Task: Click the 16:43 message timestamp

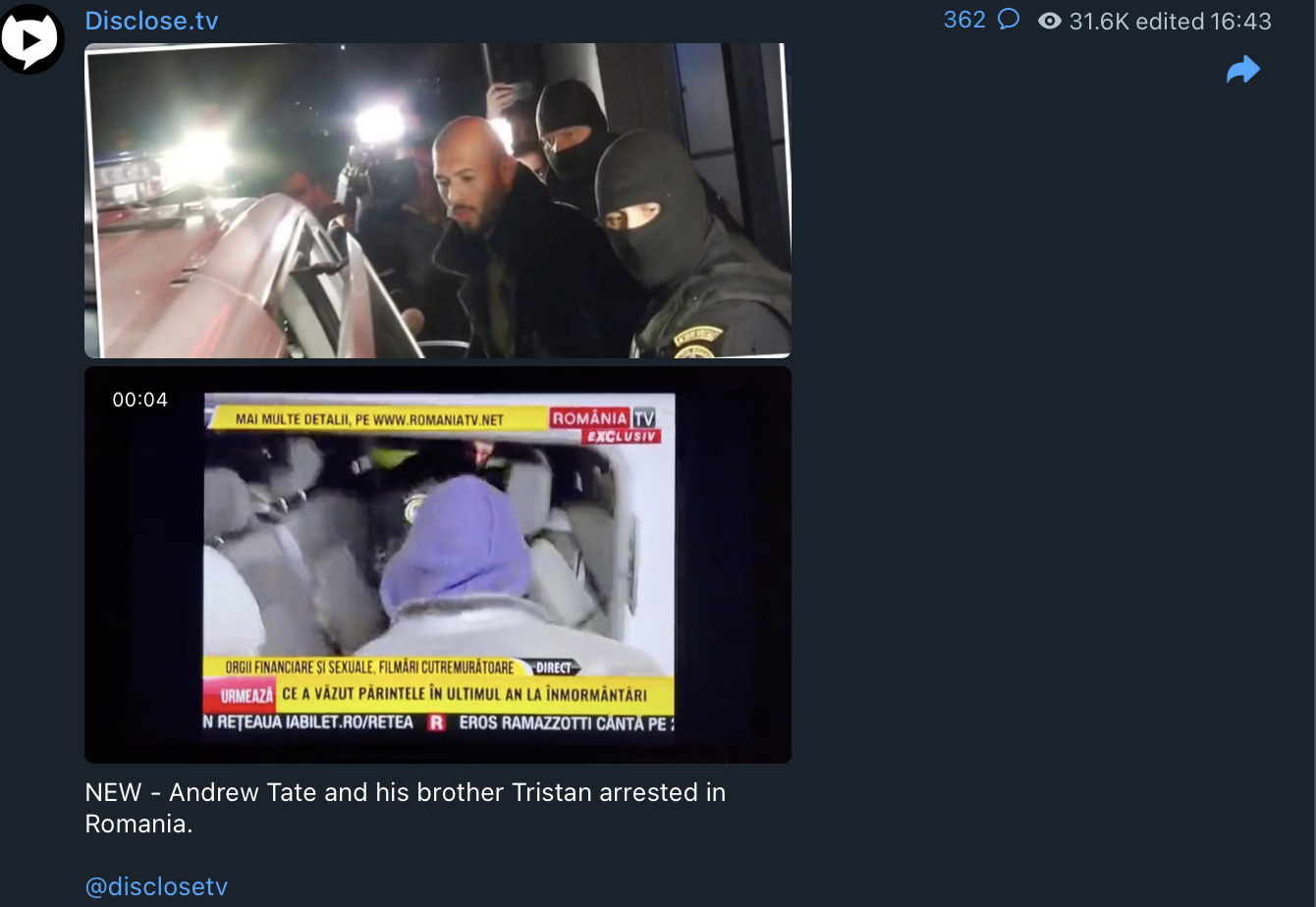Action: [1240, 21]
